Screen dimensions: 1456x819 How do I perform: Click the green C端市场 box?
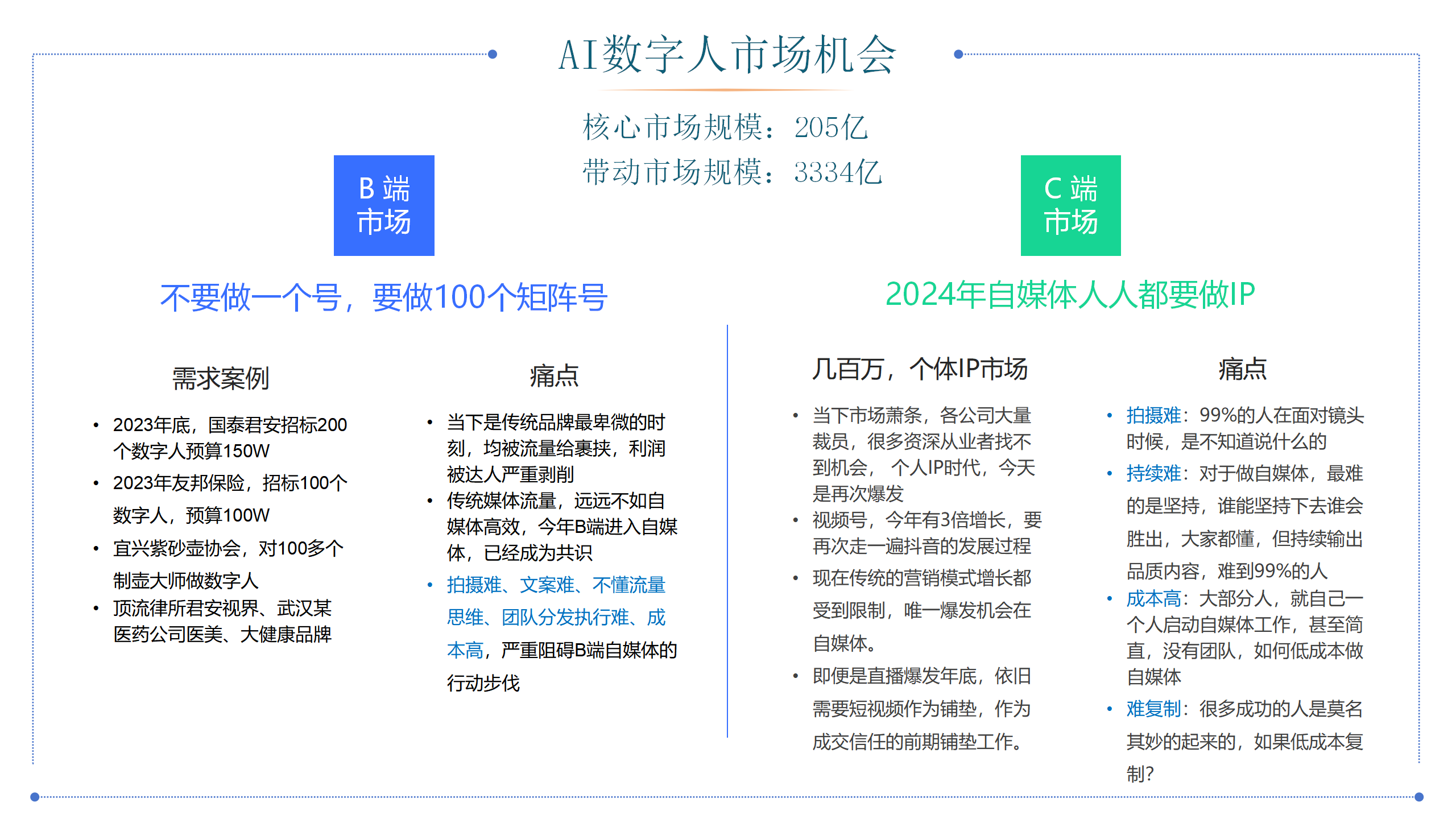point(1070,205)
